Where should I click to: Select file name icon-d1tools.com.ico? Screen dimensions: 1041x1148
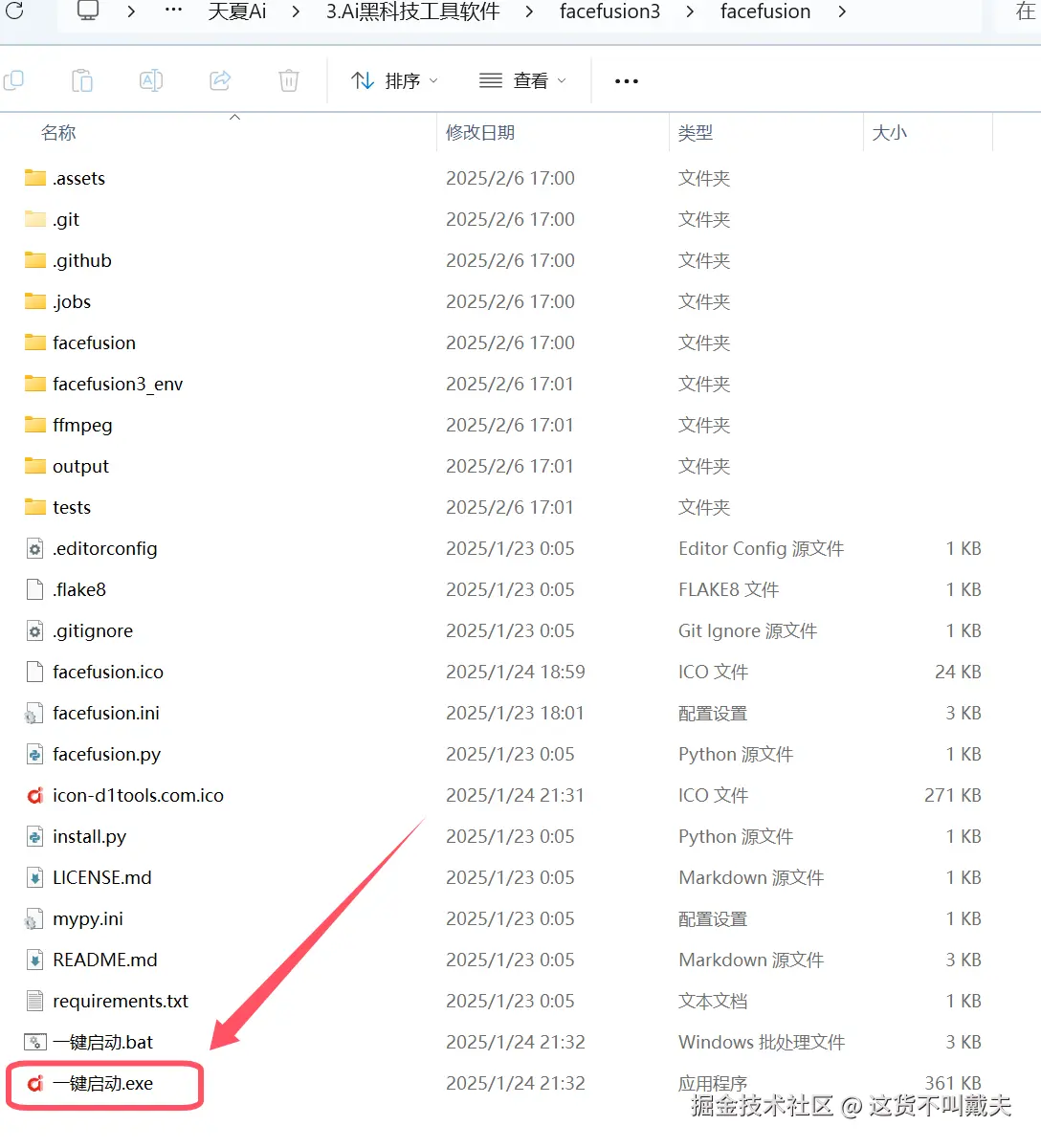click(138, 795)
